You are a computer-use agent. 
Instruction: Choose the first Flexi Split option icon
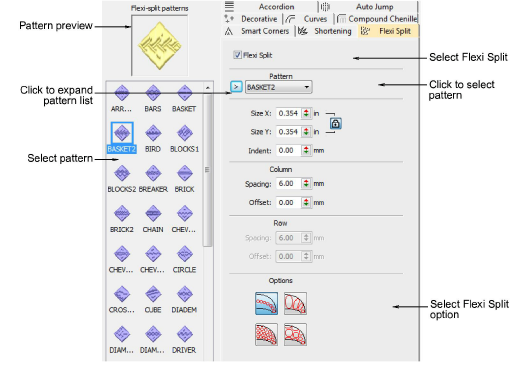point(266,303)
